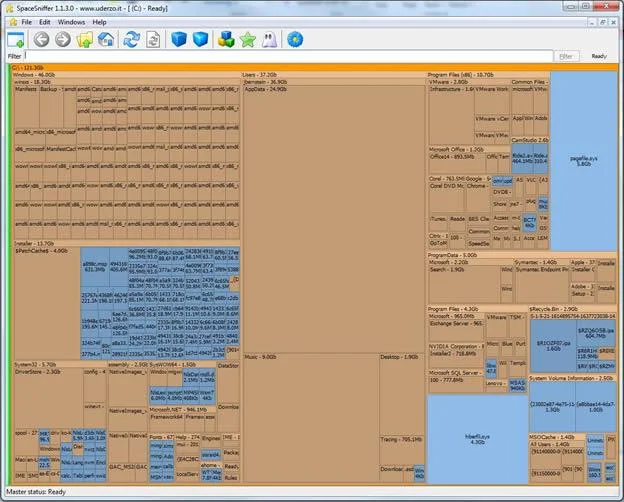Select the C:\ - 121.3Gb root bar
Image resolution: width=624 pixels, height=502 pixels.
[x=314, y=68]
